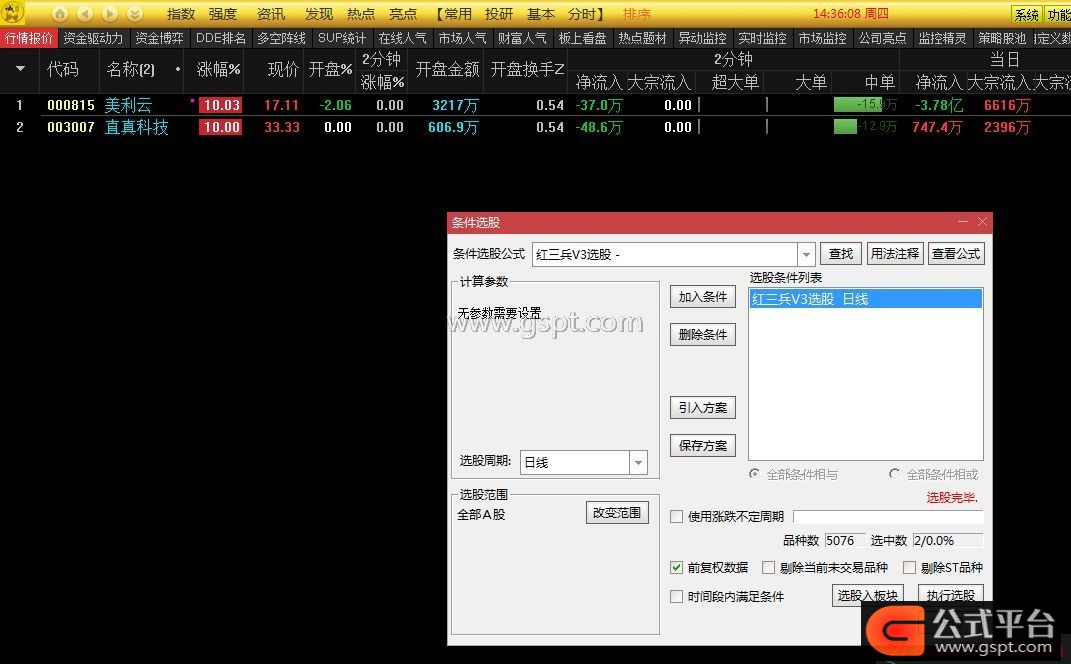Screen dimensions: 1071x664
Task: Switch to the 资金博弈 tab
Action: pyautogui.click(x=159, y=38)
